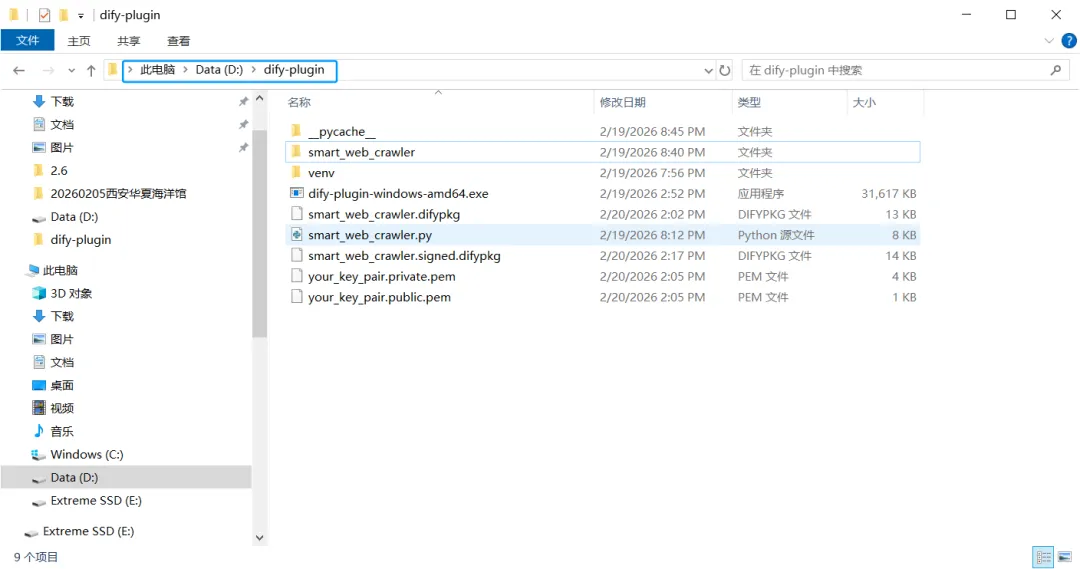Open the 共享 ribbon tab
The height and width of the screenshot is (569, 1080).
[129, 41]
